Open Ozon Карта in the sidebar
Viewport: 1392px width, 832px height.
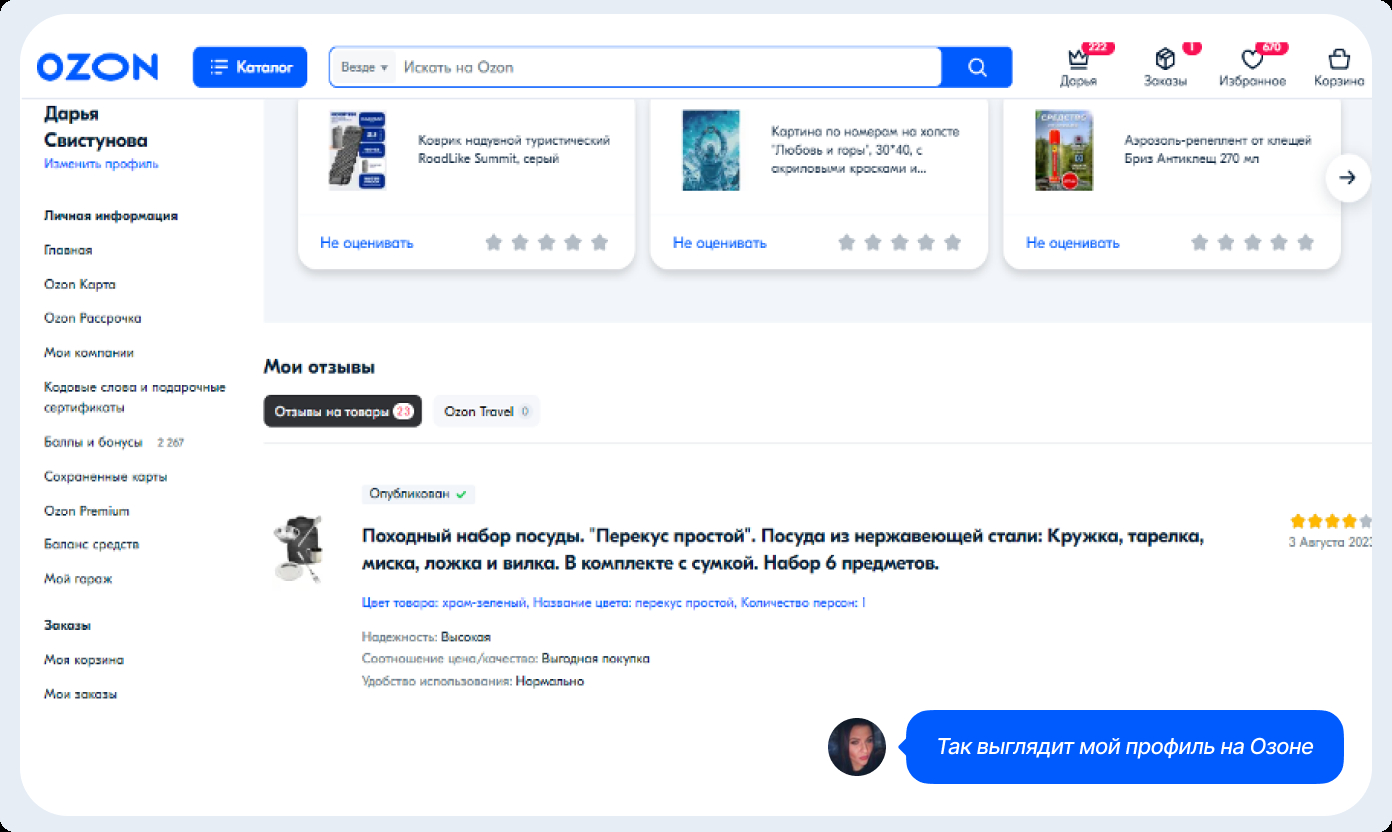click(x=80, y=284)
